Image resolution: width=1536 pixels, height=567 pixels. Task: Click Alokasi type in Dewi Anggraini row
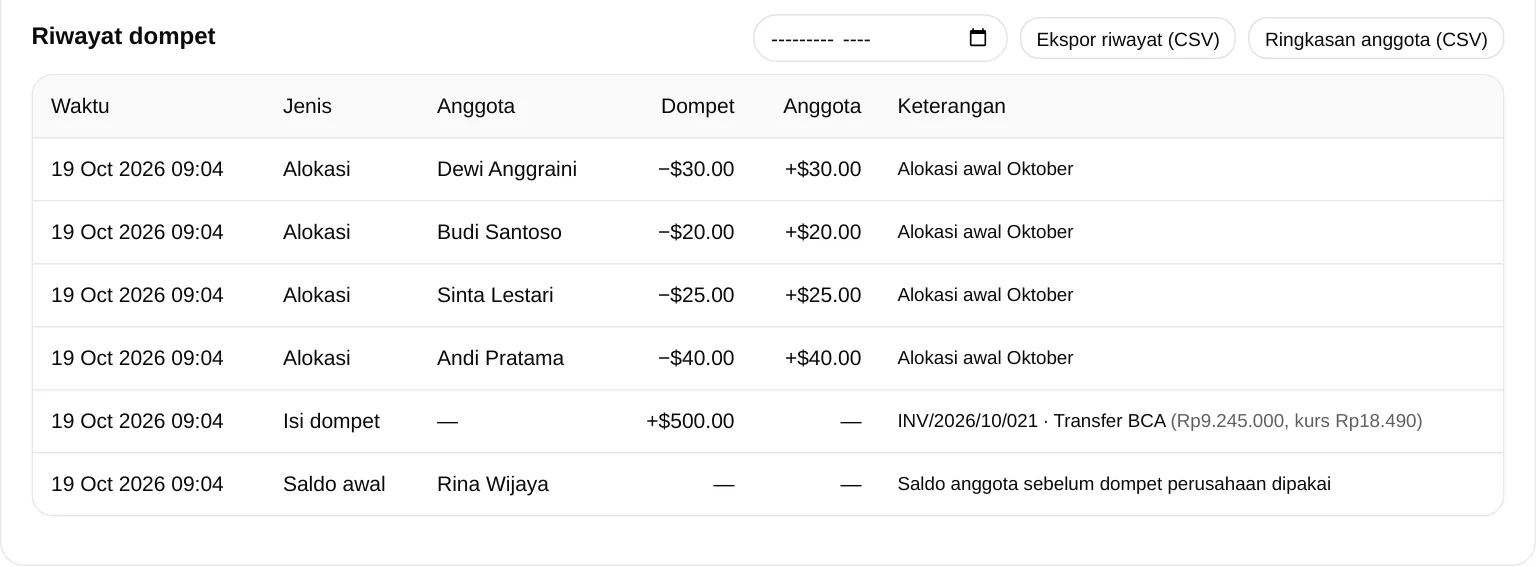click(x=317, y=169)
